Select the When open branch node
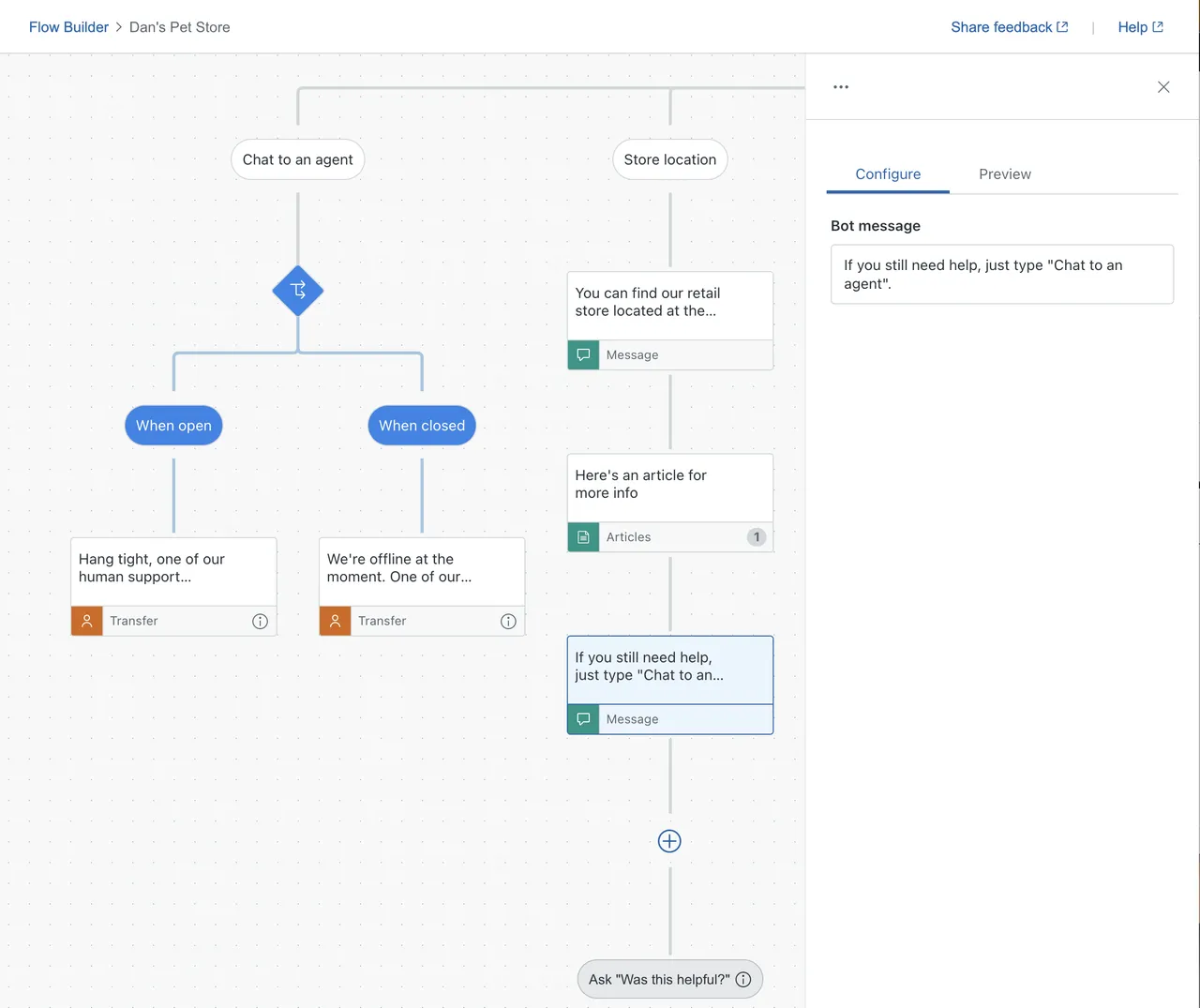 [x=173, y=426]
